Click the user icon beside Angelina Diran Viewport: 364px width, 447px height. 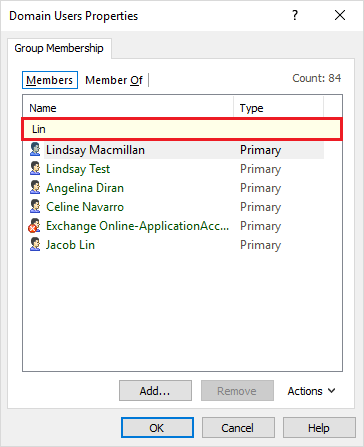(35, 188)
